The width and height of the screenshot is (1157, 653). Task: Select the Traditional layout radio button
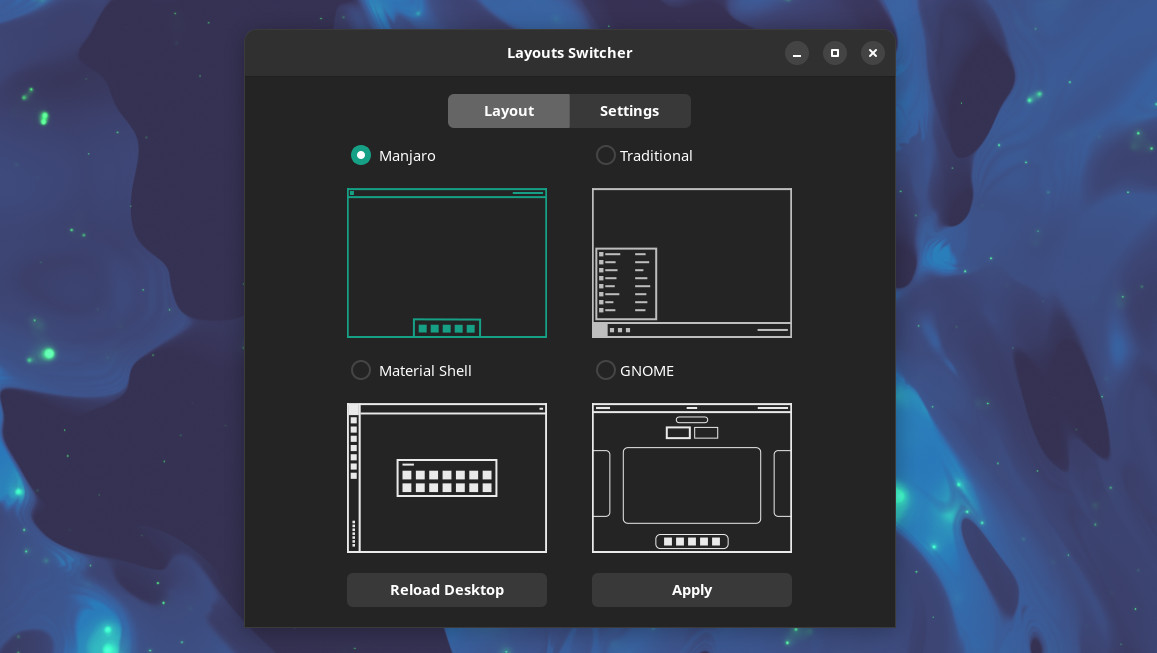click(x=605, y=155)
